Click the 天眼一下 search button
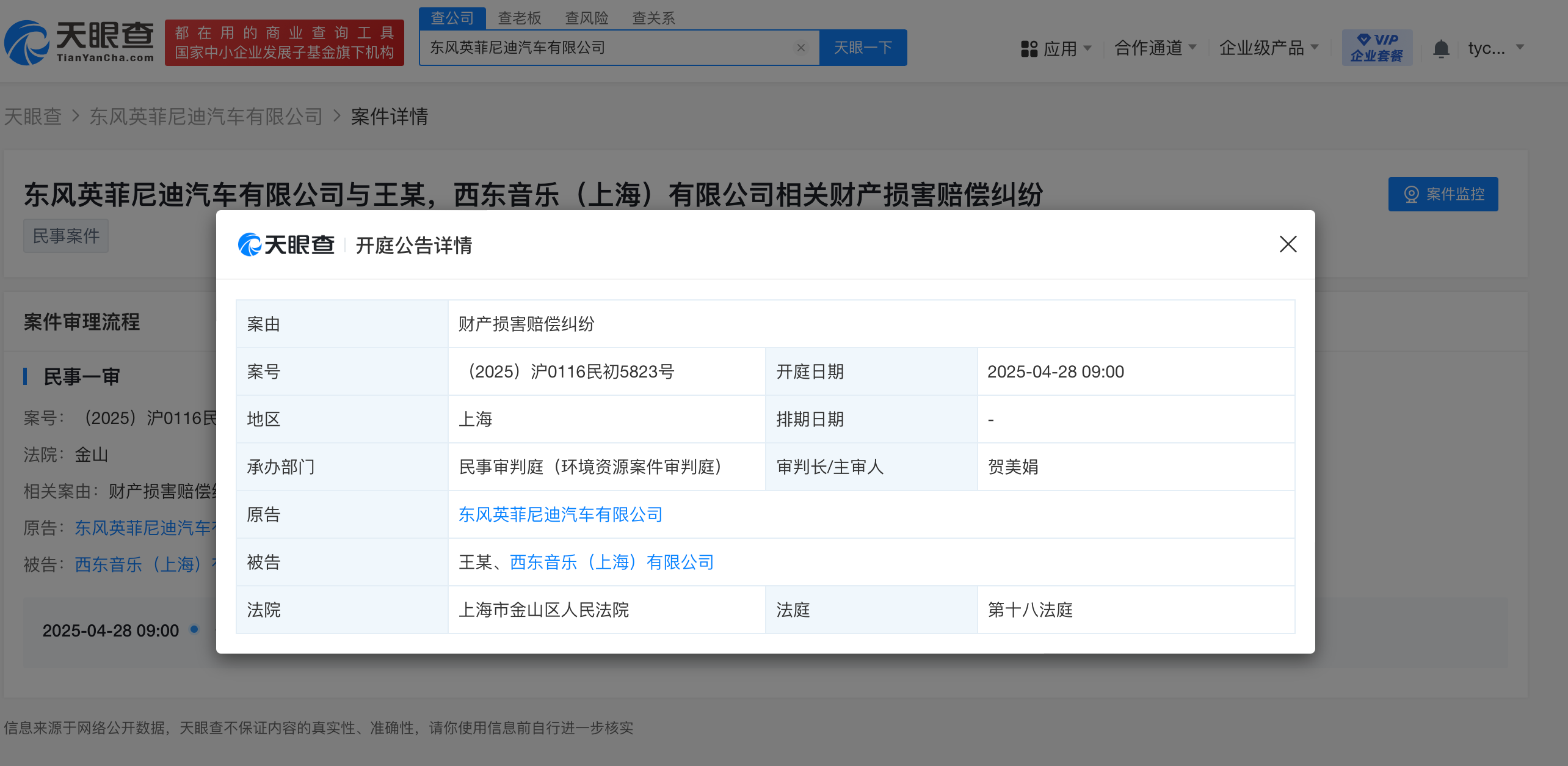 [x=863, y=48]
